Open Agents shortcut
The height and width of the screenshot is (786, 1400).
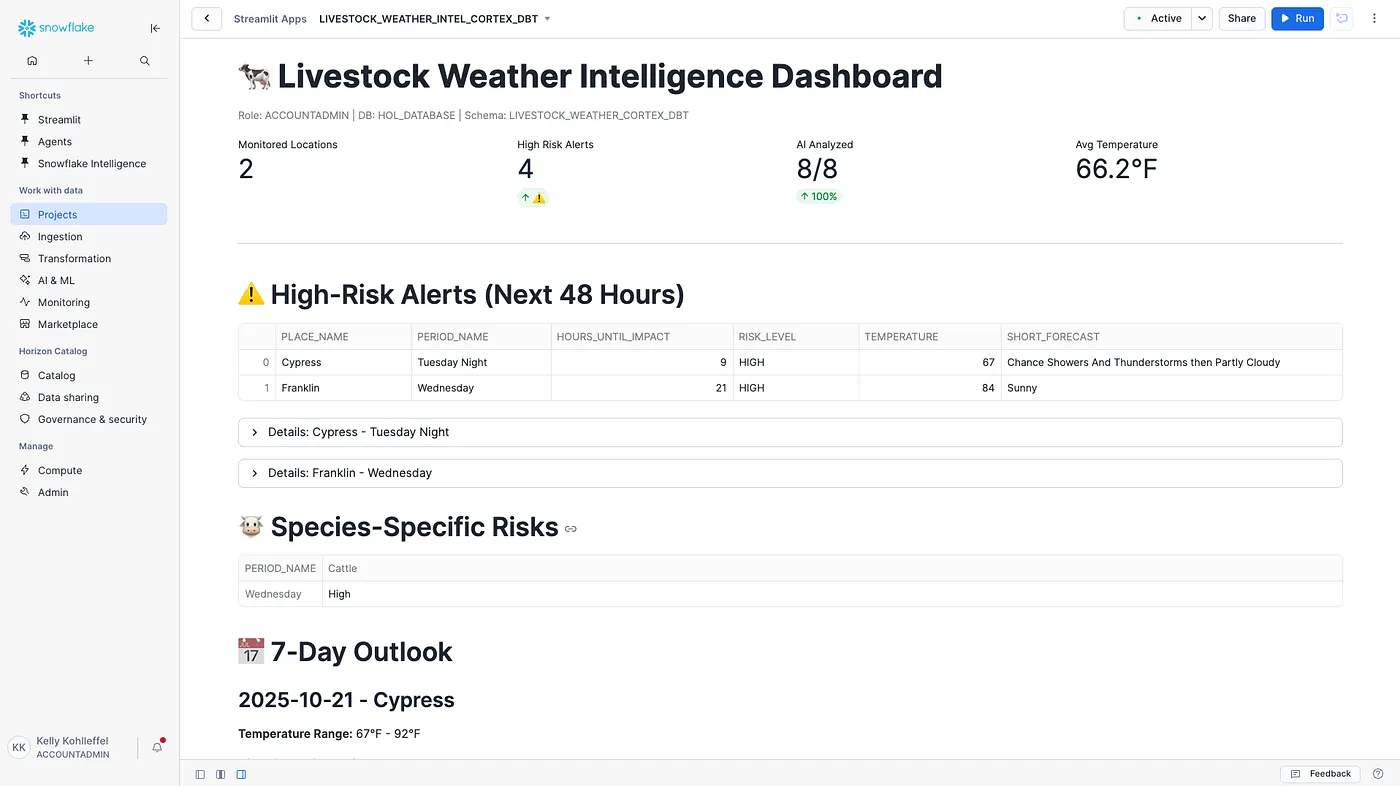click(x=55, y=141)
